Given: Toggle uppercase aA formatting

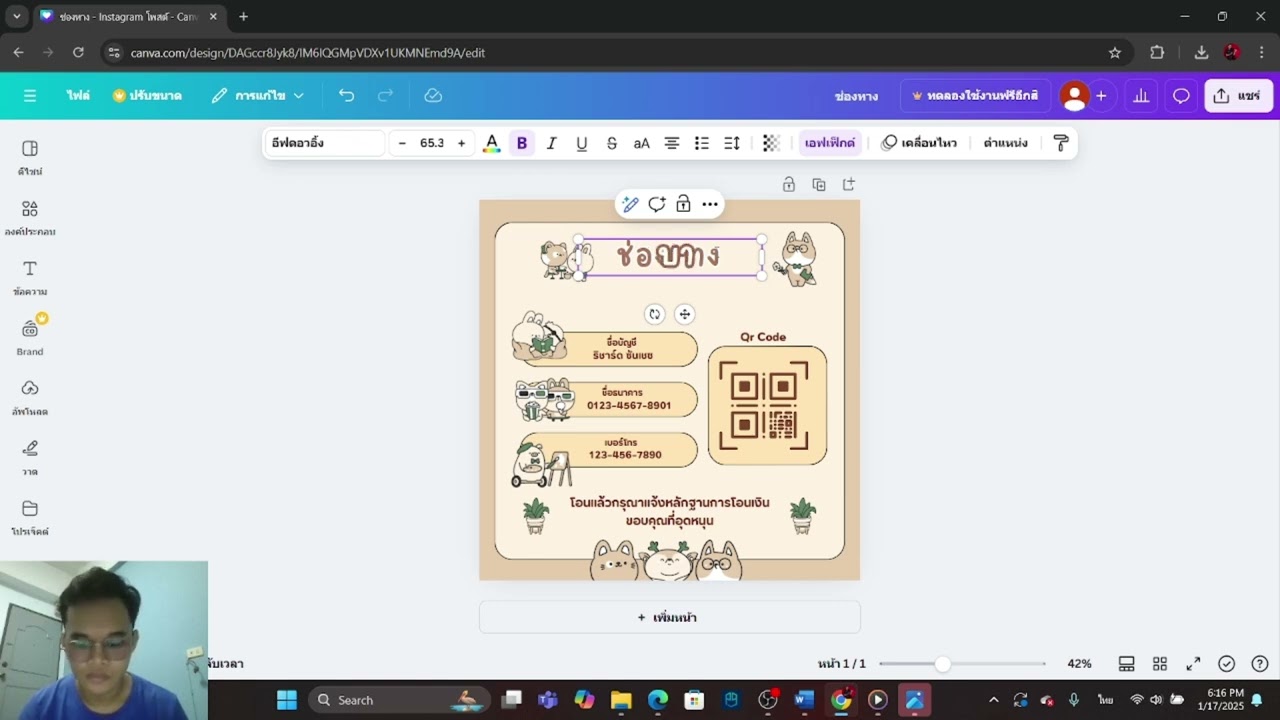Looking at the screenshot, I should point(641,143).
